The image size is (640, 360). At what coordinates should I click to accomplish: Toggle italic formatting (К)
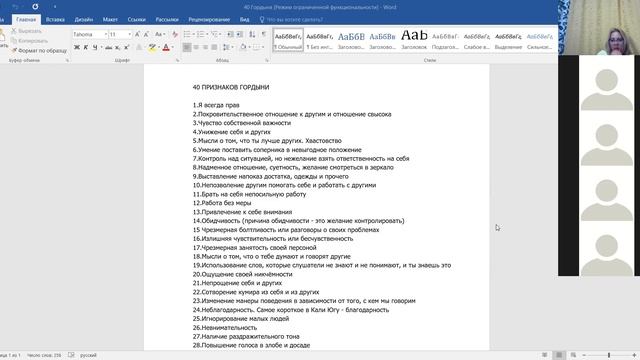click(x=86, y=47)
